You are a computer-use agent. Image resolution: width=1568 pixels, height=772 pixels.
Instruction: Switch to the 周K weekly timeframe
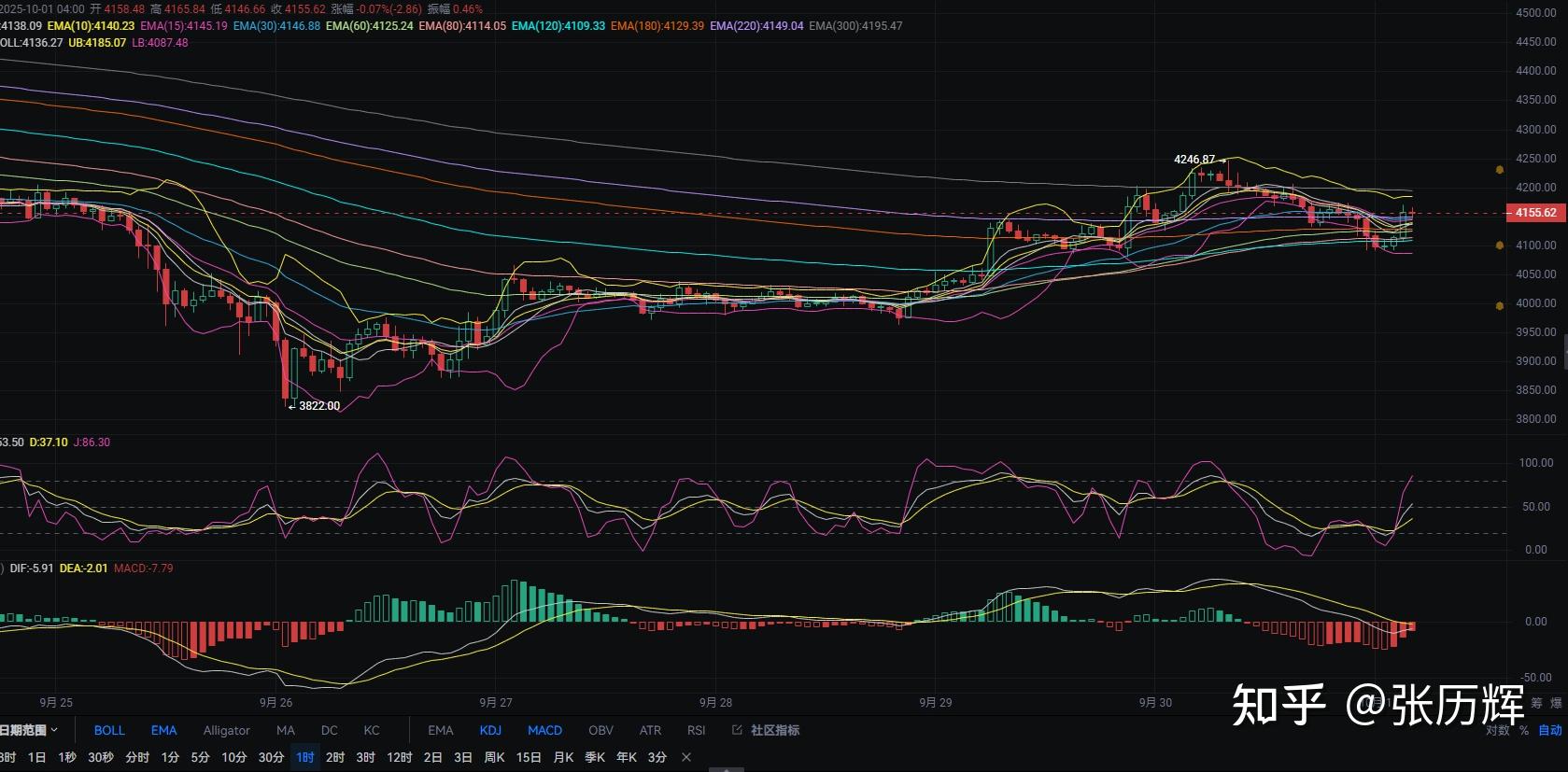(495, 757)
